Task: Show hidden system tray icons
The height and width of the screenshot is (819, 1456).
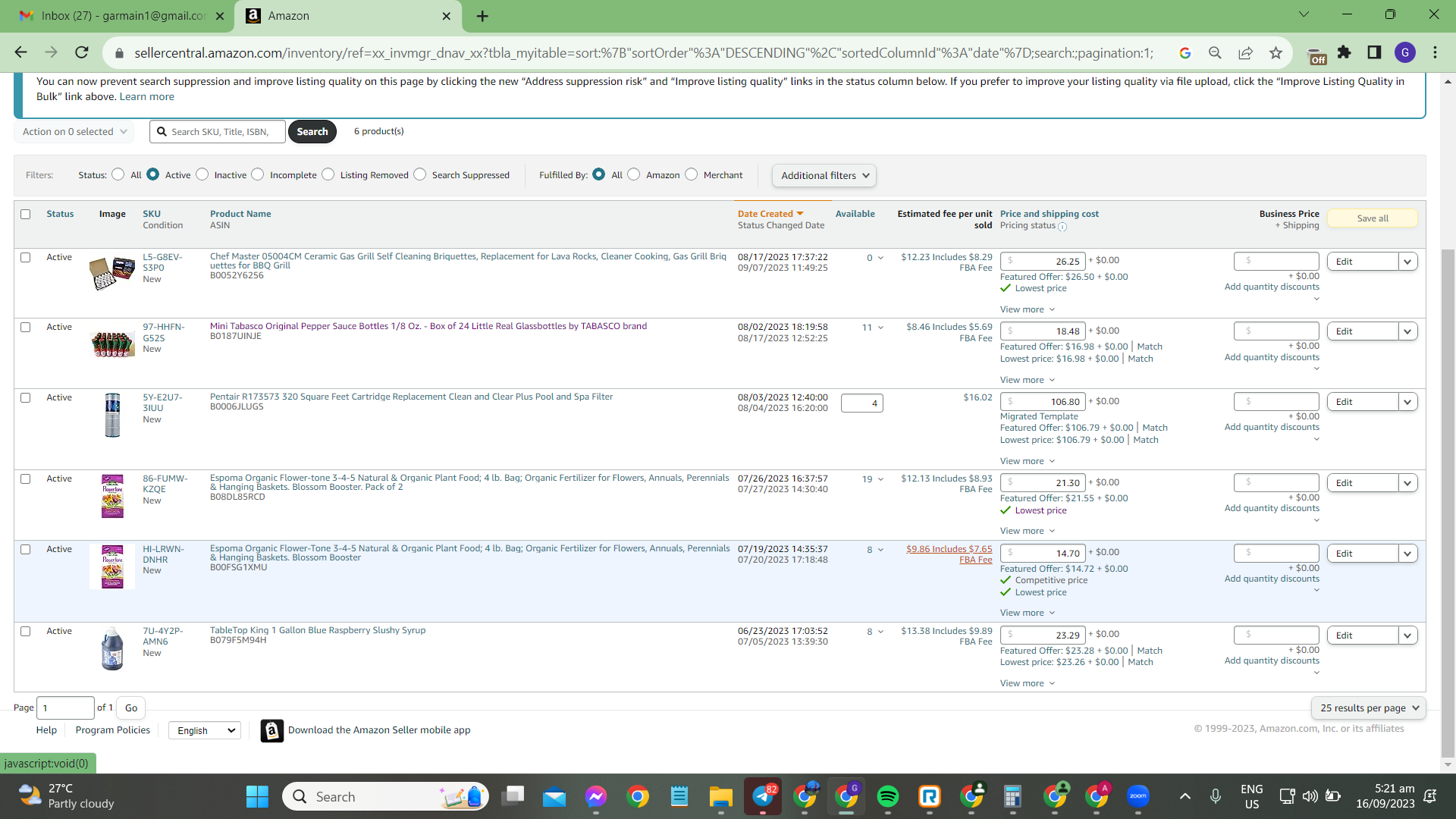Action: pos(1185,796)
